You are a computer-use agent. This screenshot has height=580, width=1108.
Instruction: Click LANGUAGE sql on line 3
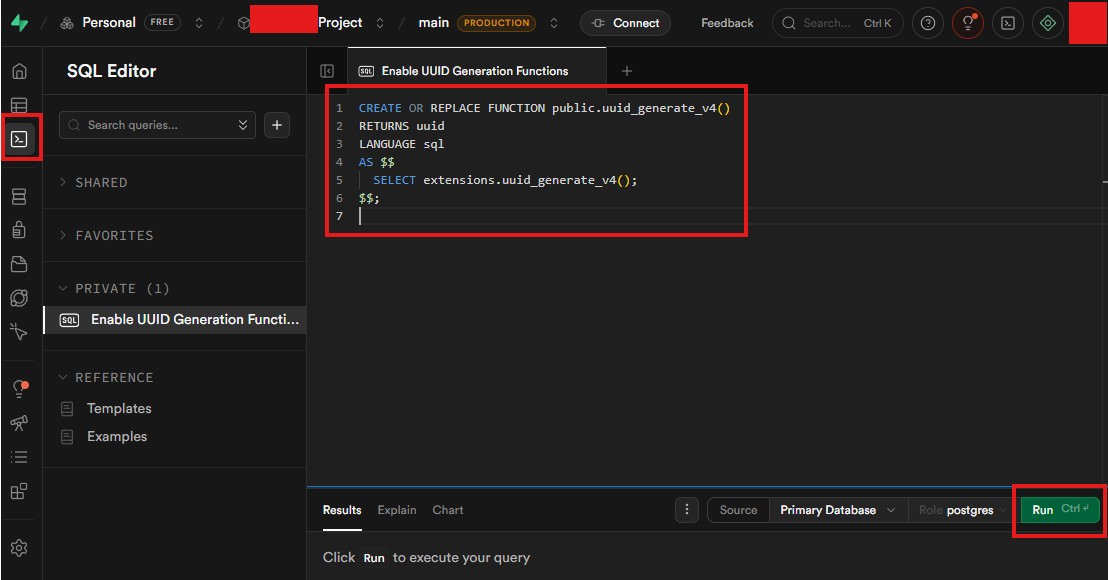[x=401, y=144]
